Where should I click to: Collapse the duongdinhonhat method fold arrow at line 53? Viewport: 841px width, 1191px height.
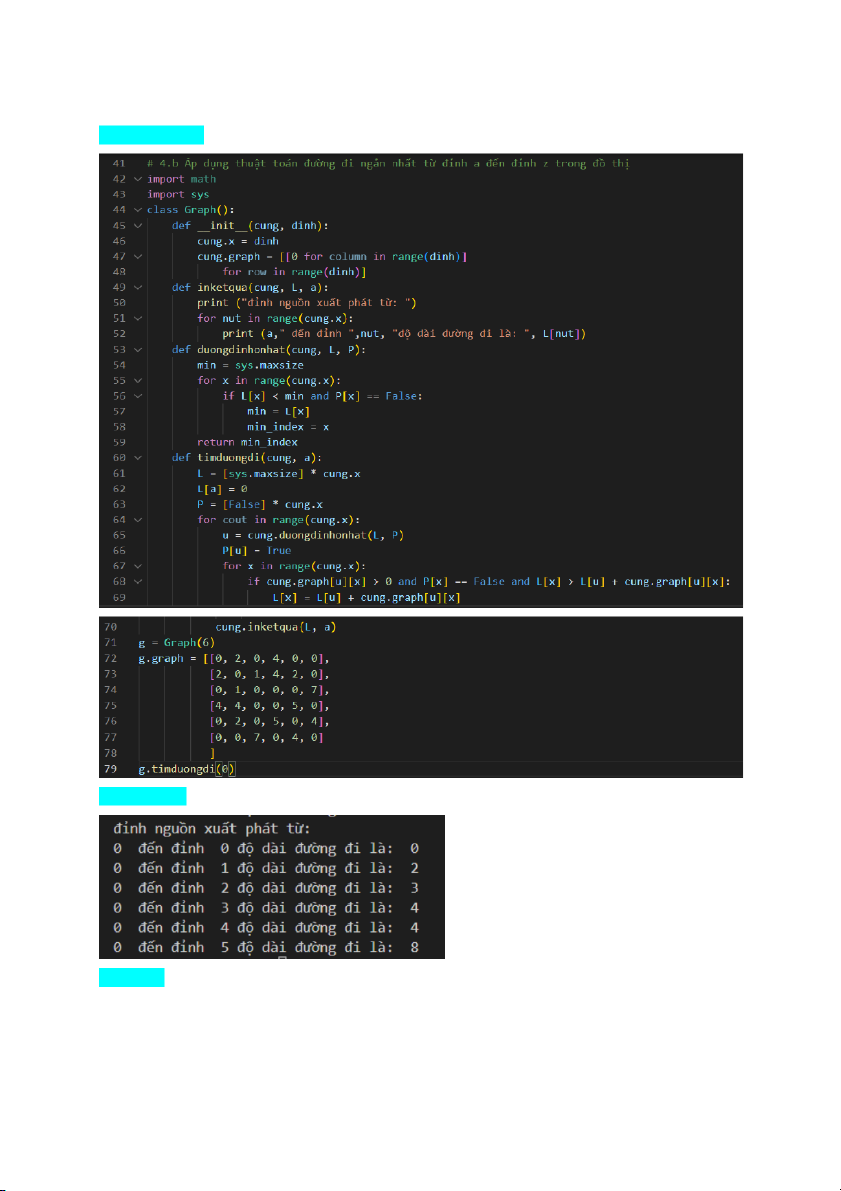pos(138,349)
